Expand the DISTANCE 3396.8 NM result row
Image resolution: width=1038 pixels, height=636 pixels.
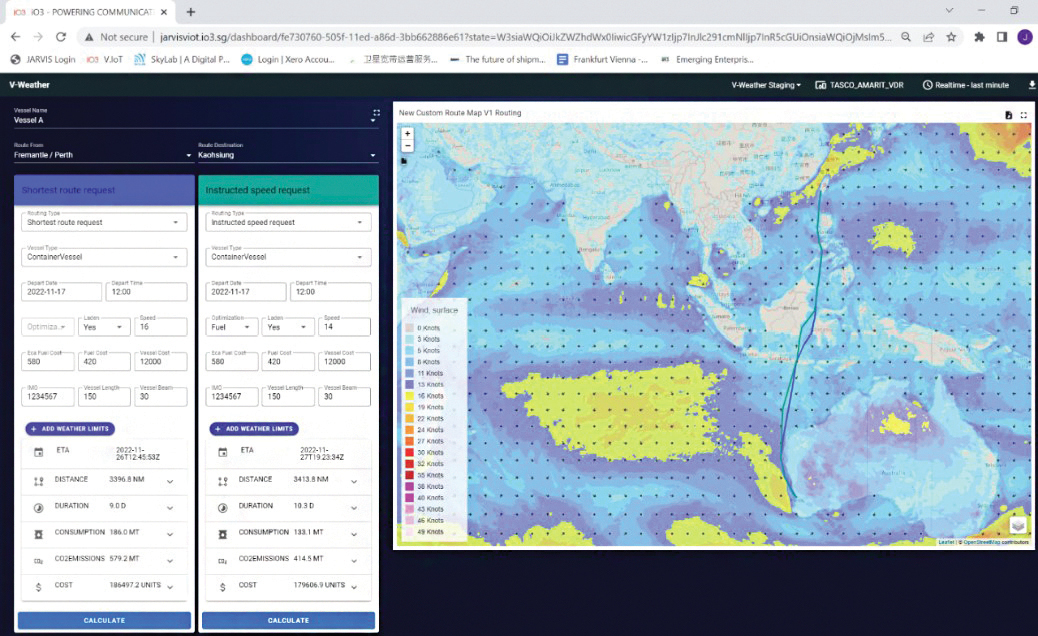(x=170, y=480)
